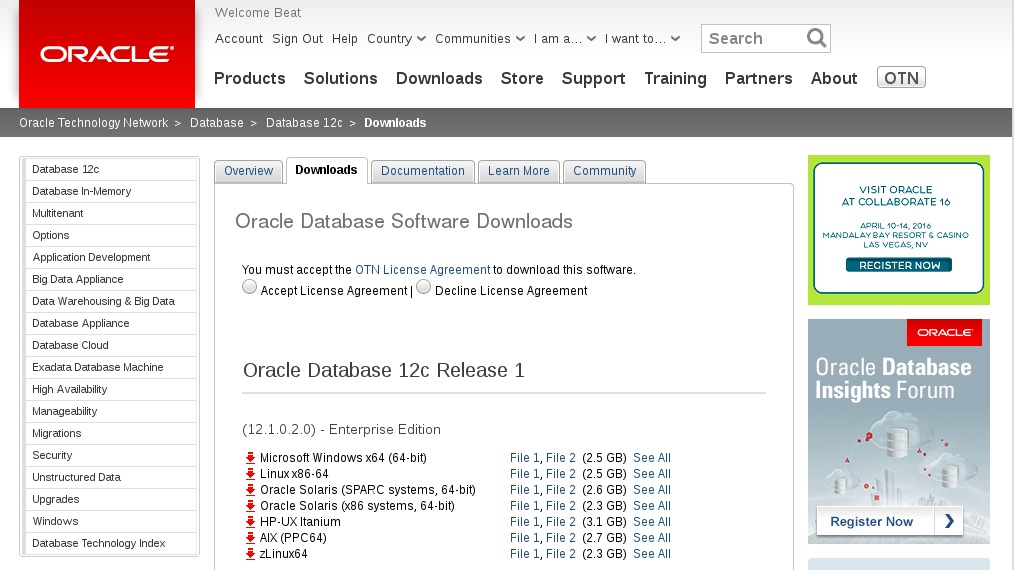Click the Oracle logo
The image size is (1014, 570).
click(107, 54)
